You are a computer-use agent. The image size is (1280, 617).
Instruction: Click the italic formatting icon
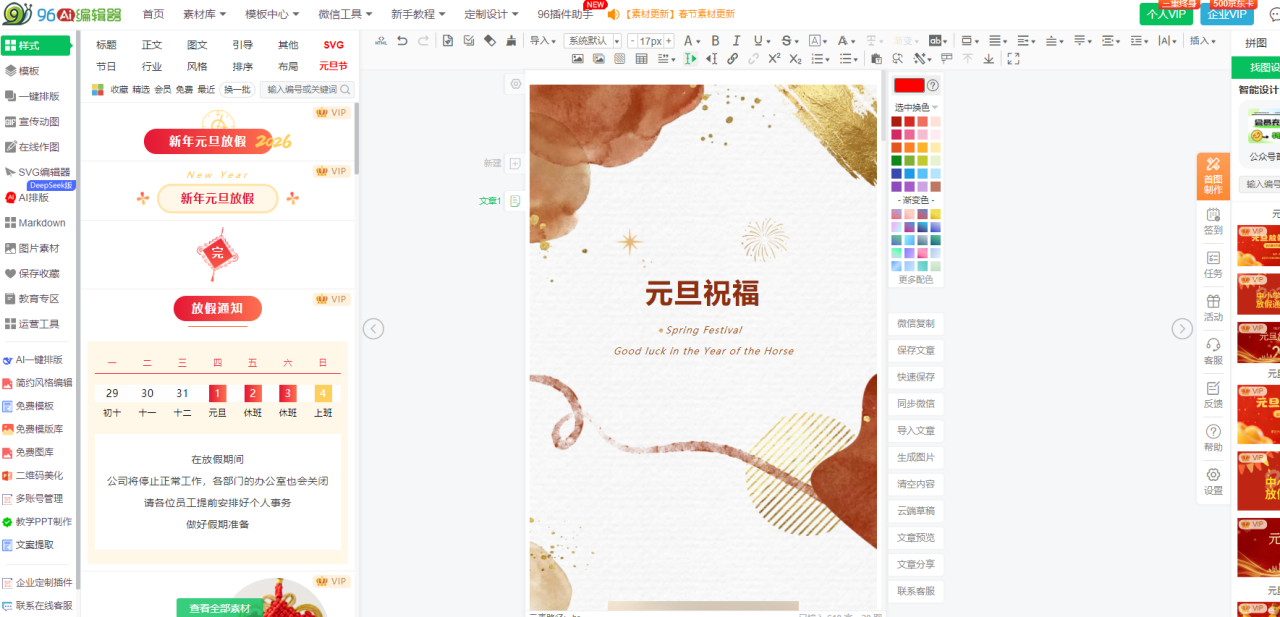[737, 41]
